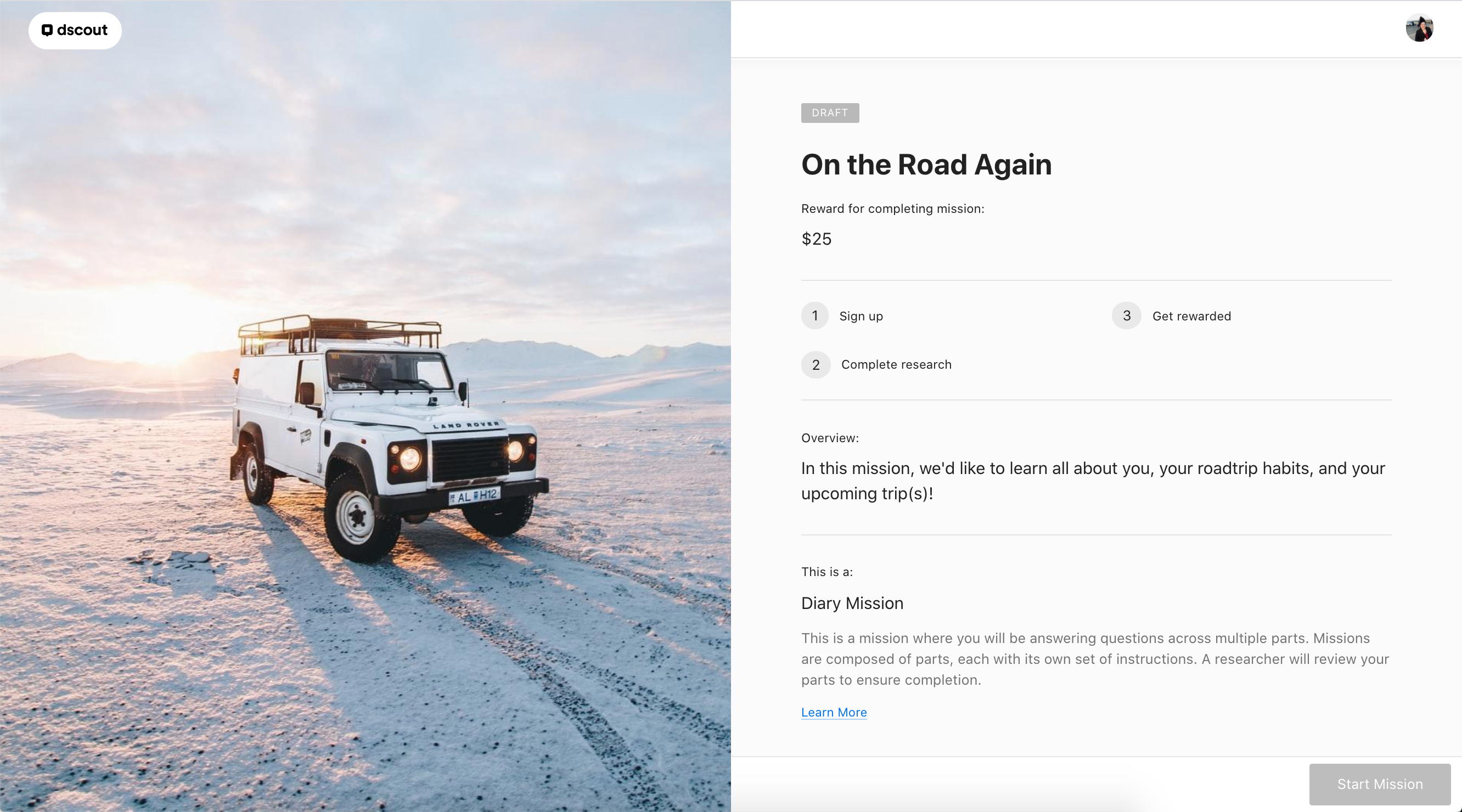The image size is (1462, 812).
Task: Click the Diary Mission heading
Action: 852,603
